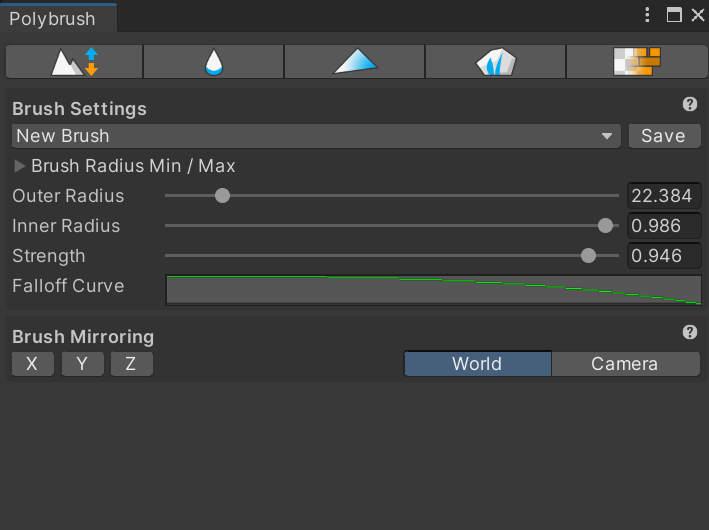Select the Sculpt (raise/lower) mode icon
The image size is (709, 530).
74,62
